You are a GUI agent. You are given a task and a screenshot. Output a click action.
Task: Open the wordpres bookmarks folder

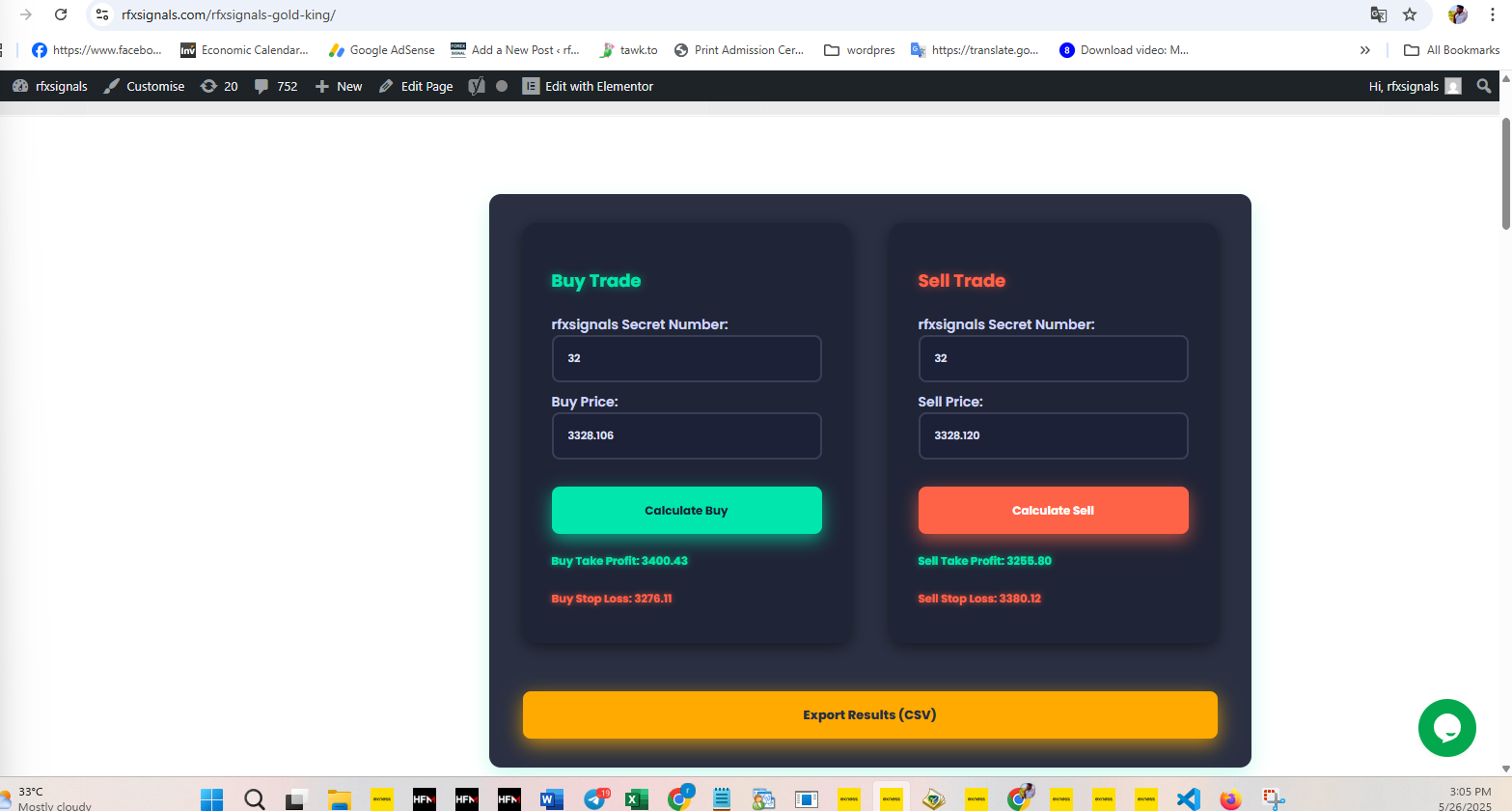coord(860,50)
